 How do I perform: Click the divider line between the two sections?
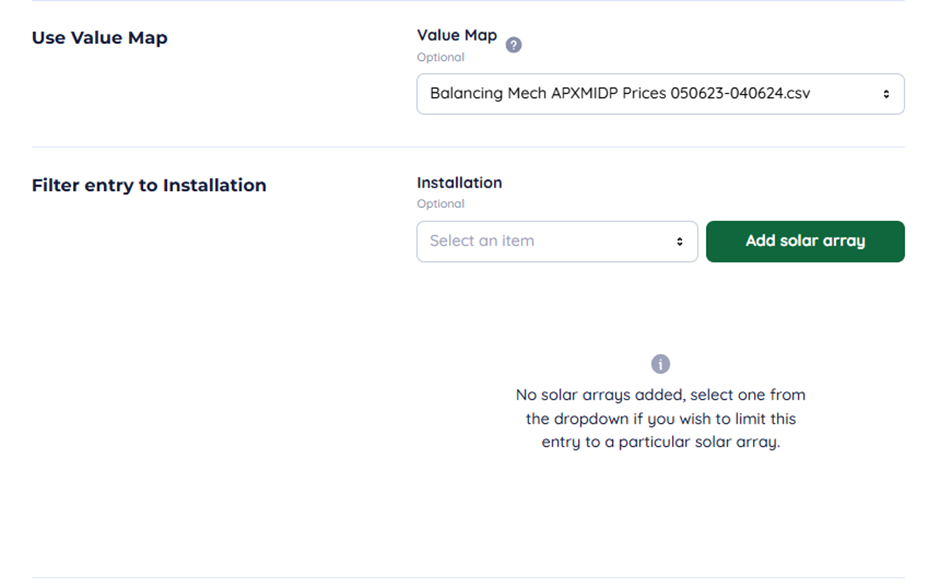[x=468, y=147]
